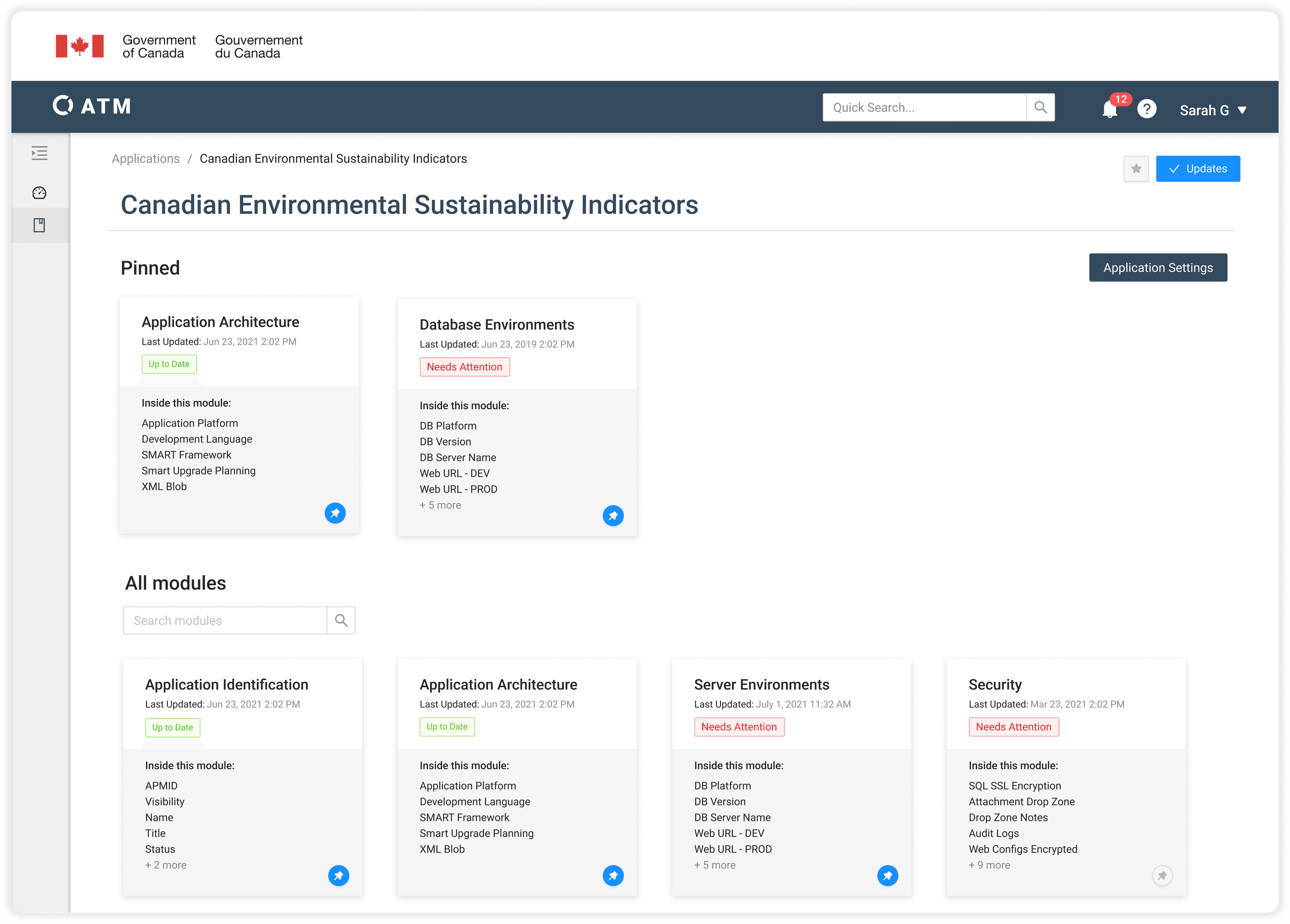The image size is (1290, 924).
Task: Select 'SQL SSL Encryption' in Security
Action: click(1015, 786)
